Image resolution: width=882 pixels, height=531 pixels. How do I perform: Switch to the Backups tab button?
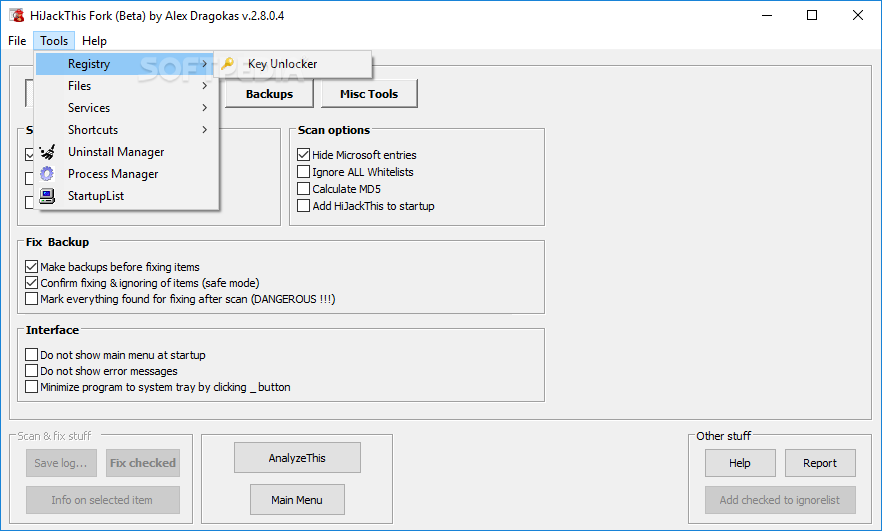coord(269,94)
